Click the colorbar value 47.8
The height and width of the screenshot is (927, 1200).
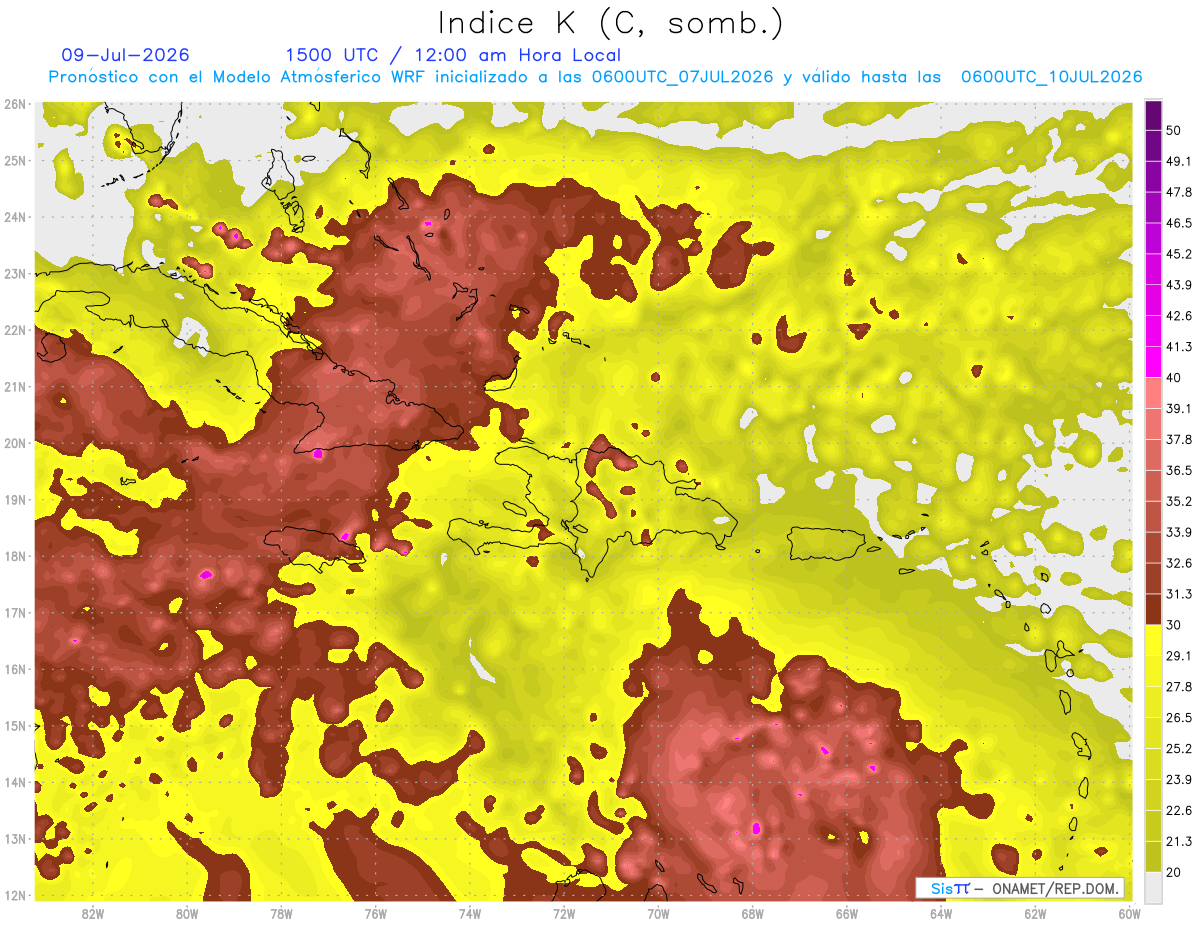[x=1179, y=192]
